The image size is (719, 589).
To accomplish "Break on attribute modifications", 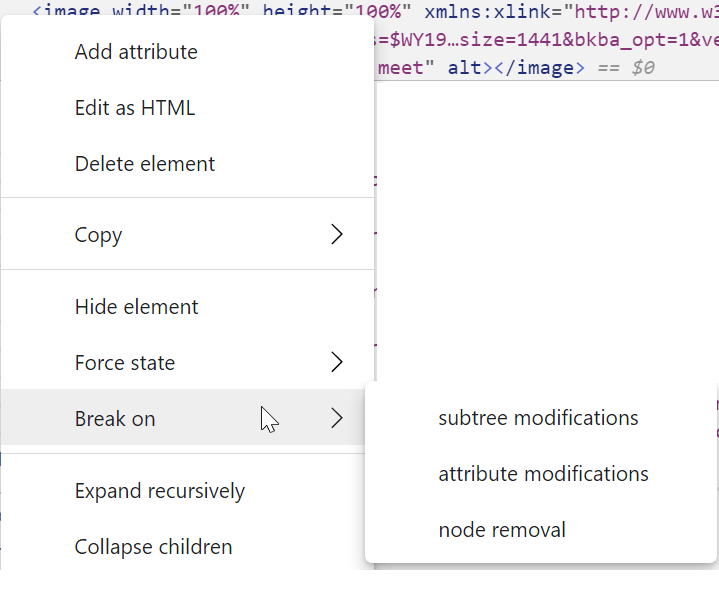I will (x=543, y=474).
